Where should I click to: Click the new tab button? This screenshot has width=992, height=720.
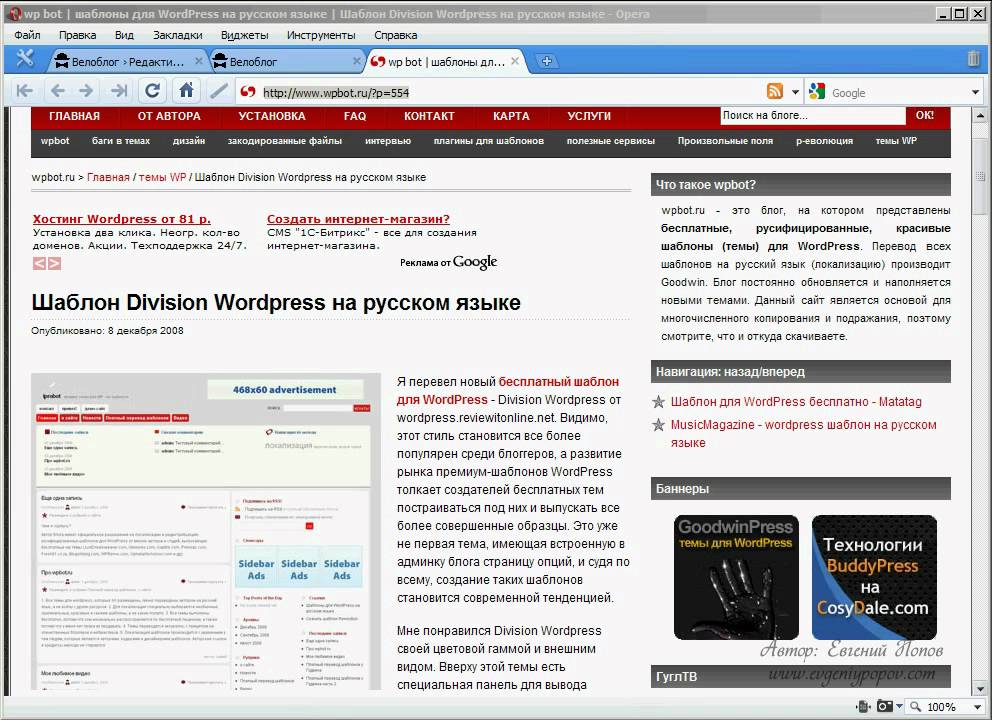546,61
